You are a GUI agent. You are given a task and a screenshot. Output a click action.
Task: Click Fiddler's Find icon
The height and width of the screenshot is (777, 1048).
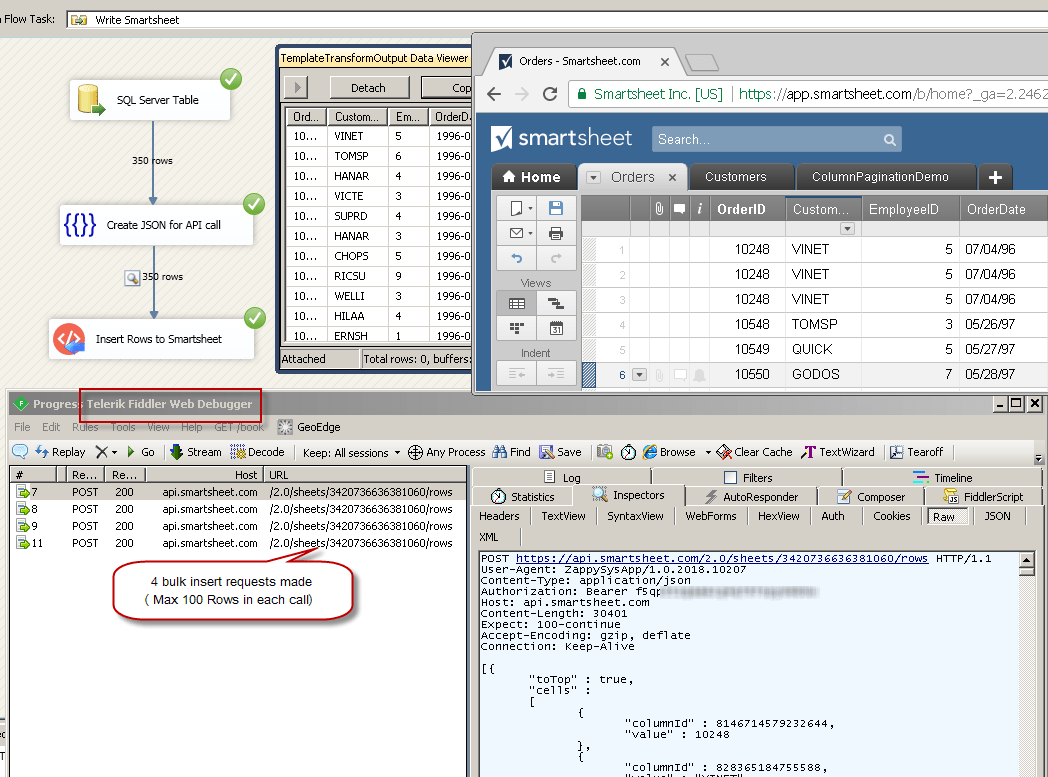511,451
